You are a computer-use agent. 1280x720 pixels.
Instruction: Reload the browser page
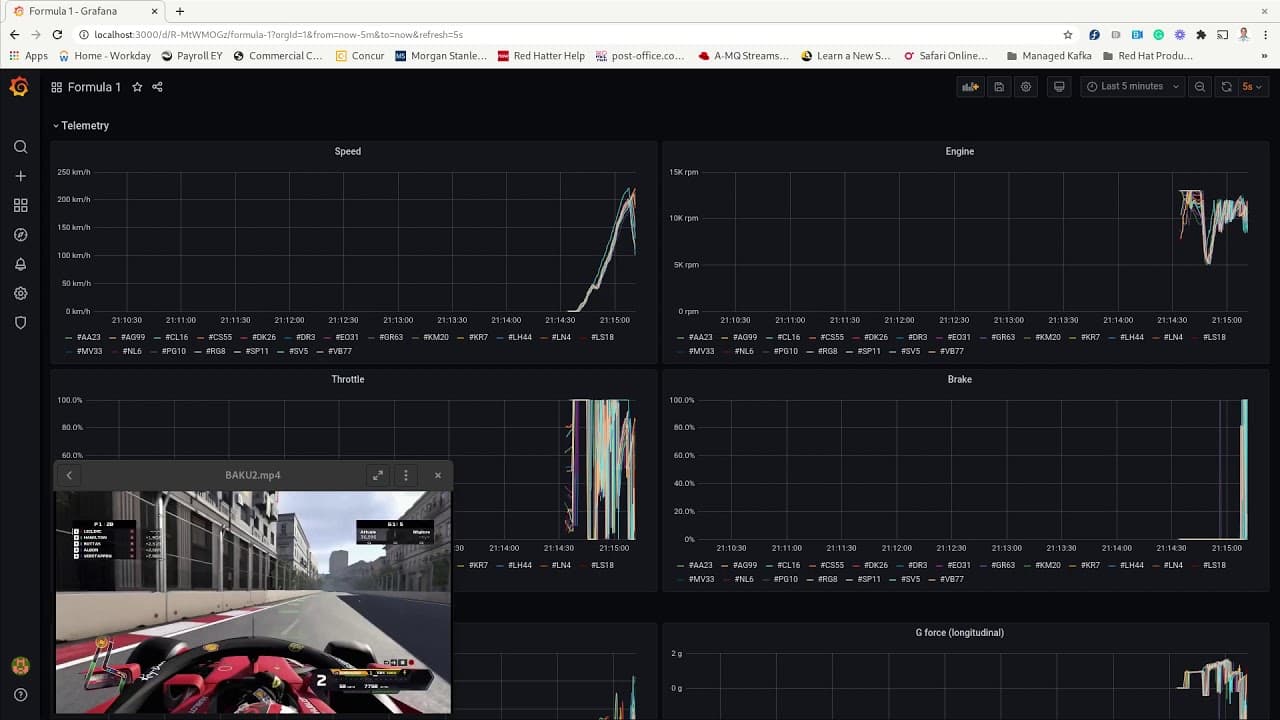click(57, 34)
